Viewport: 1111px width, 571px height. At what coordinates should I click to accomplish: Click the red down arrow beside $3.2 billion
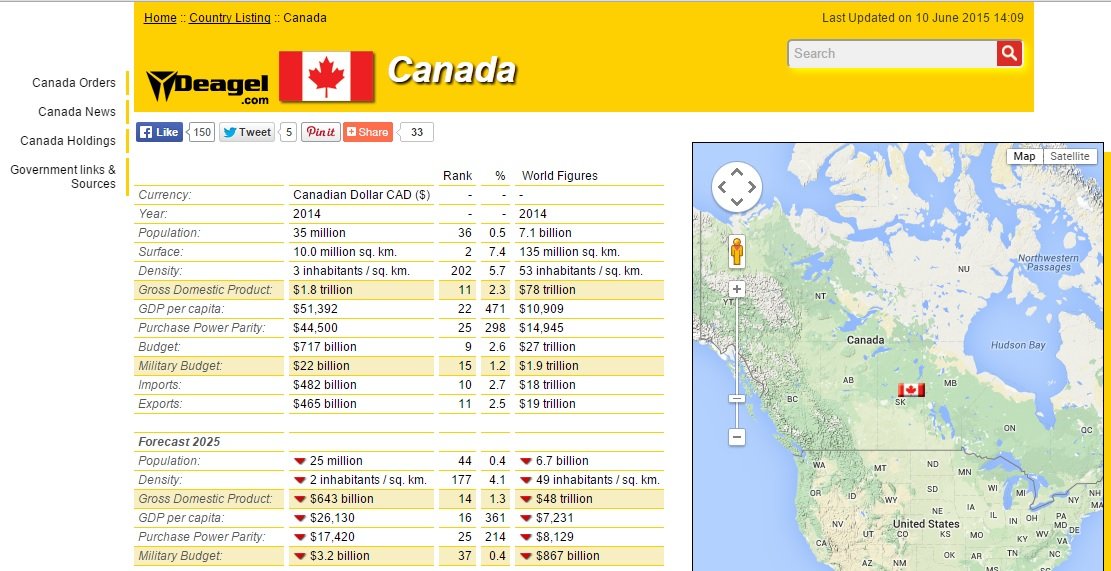pos(299,556)
